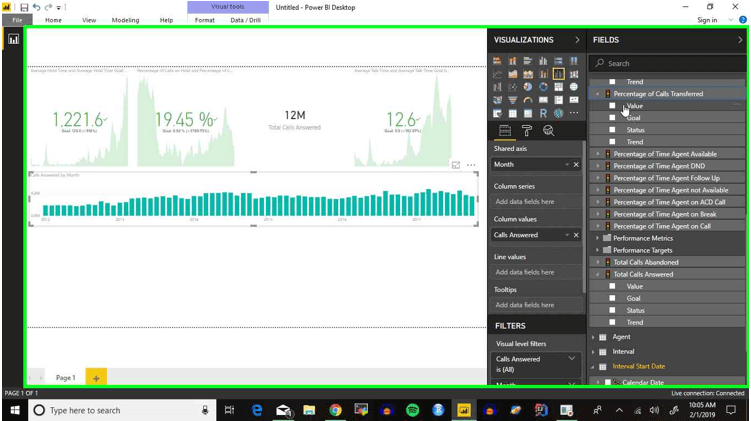Screen dimensions: 751x421
Task: Open more options ellipsis on bar chart
Action: 471,165
